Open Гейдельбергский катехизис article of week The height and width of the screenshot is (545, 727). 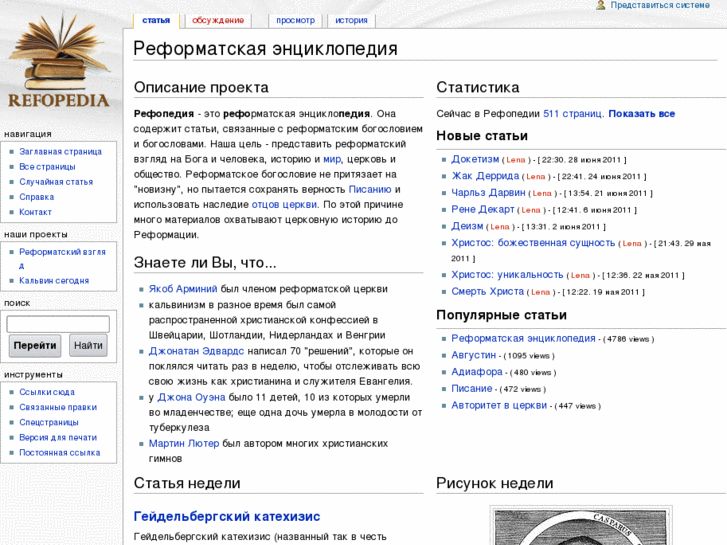click(x=227, y=516)
